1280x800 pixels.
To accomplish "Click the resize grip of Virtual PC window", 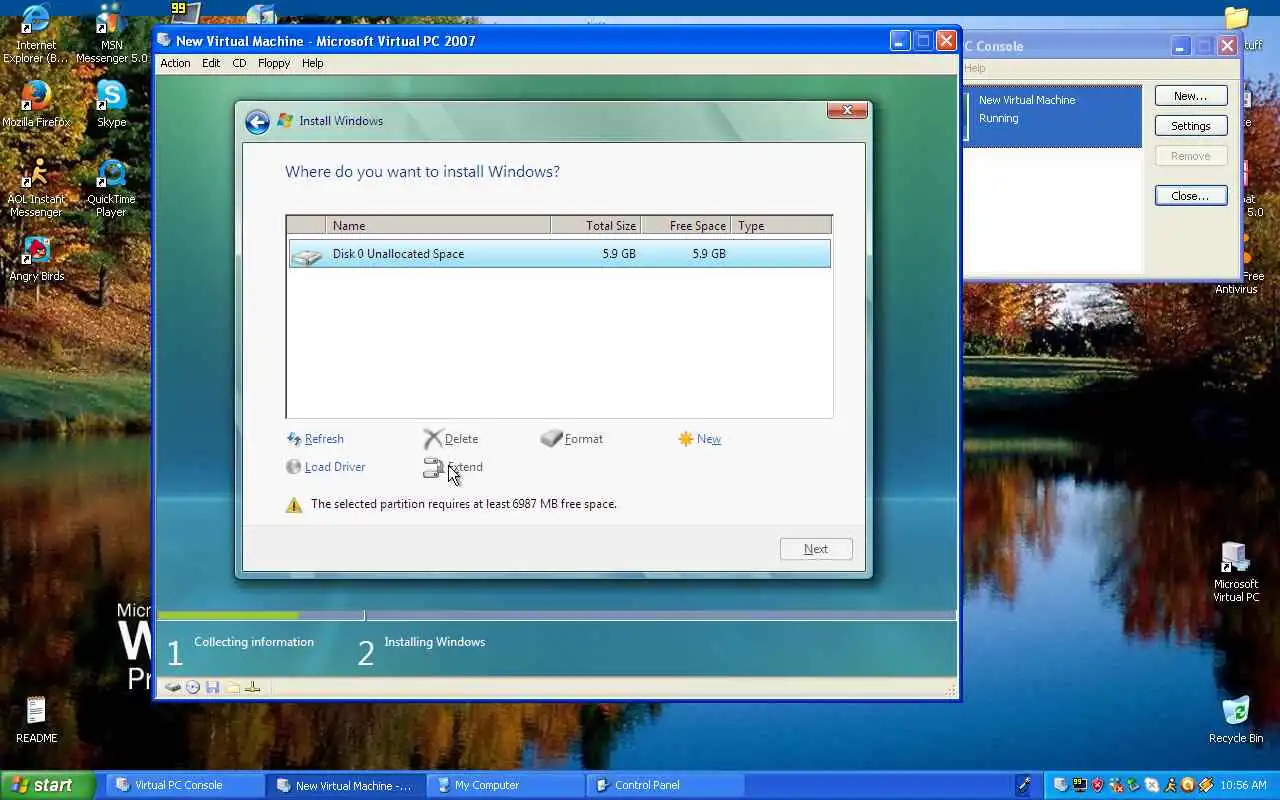I will click(x=951, y=689).
